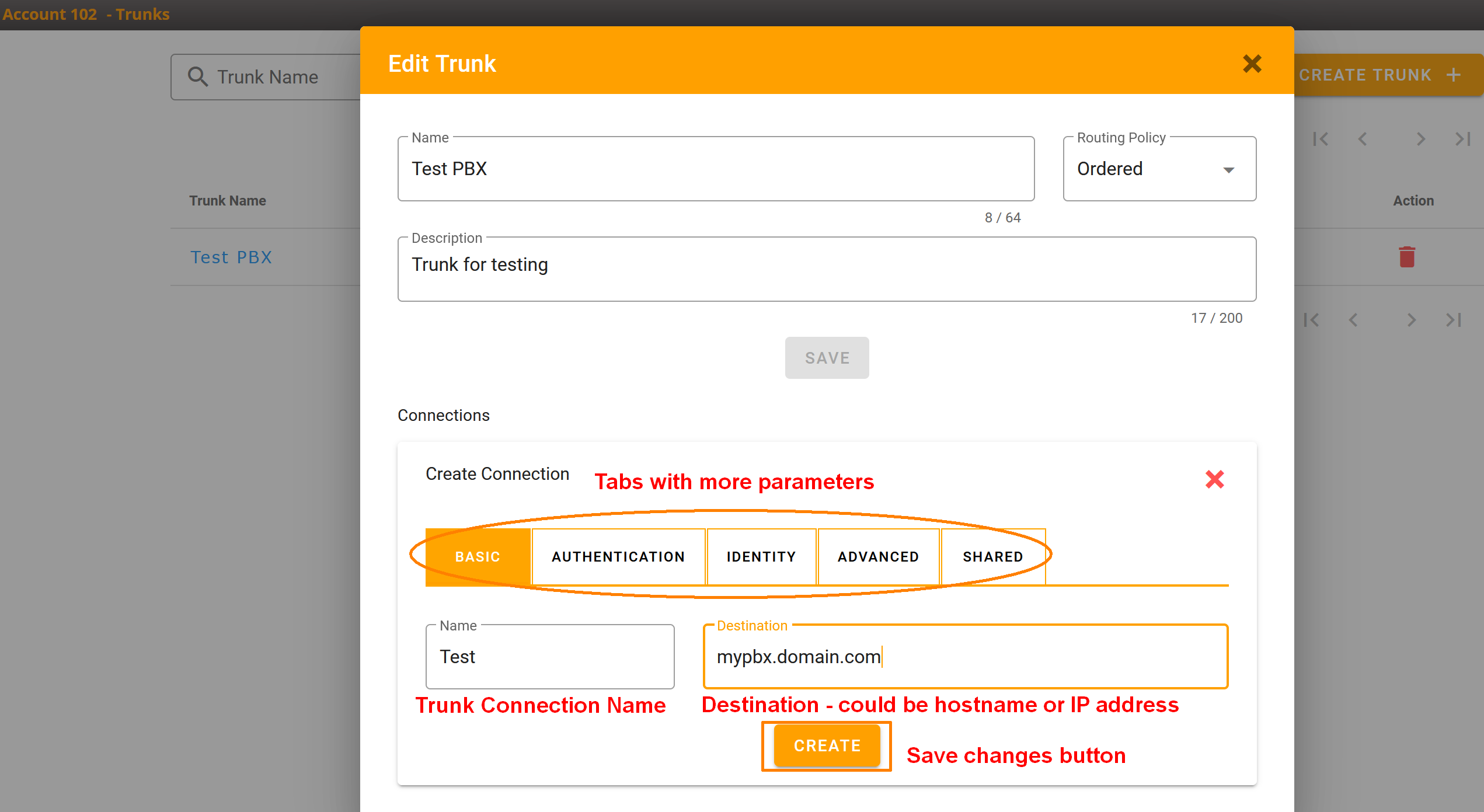The height and width of the screenshot is (812, 1484).
Task: Click bottom next page chevron
Action: [1411, 320]
